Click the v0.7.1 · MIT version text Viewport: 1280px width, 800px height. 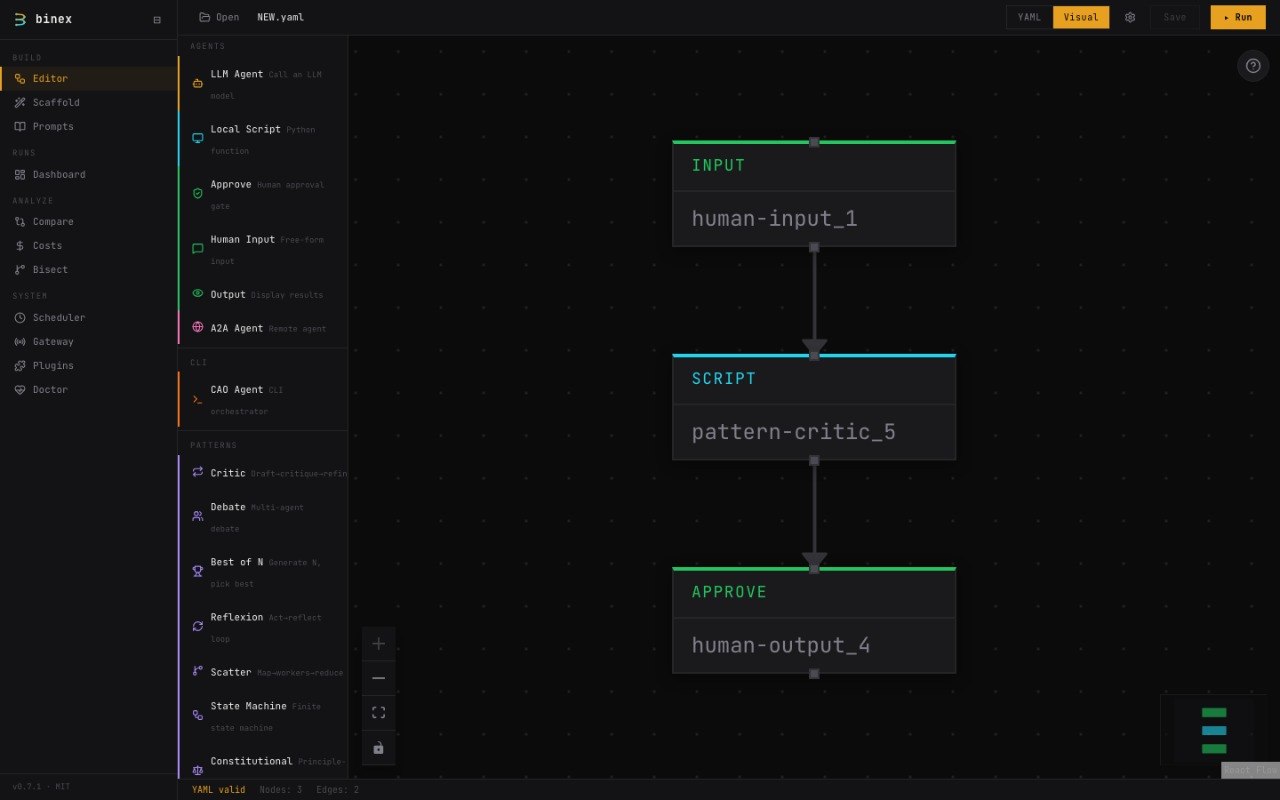41,787
